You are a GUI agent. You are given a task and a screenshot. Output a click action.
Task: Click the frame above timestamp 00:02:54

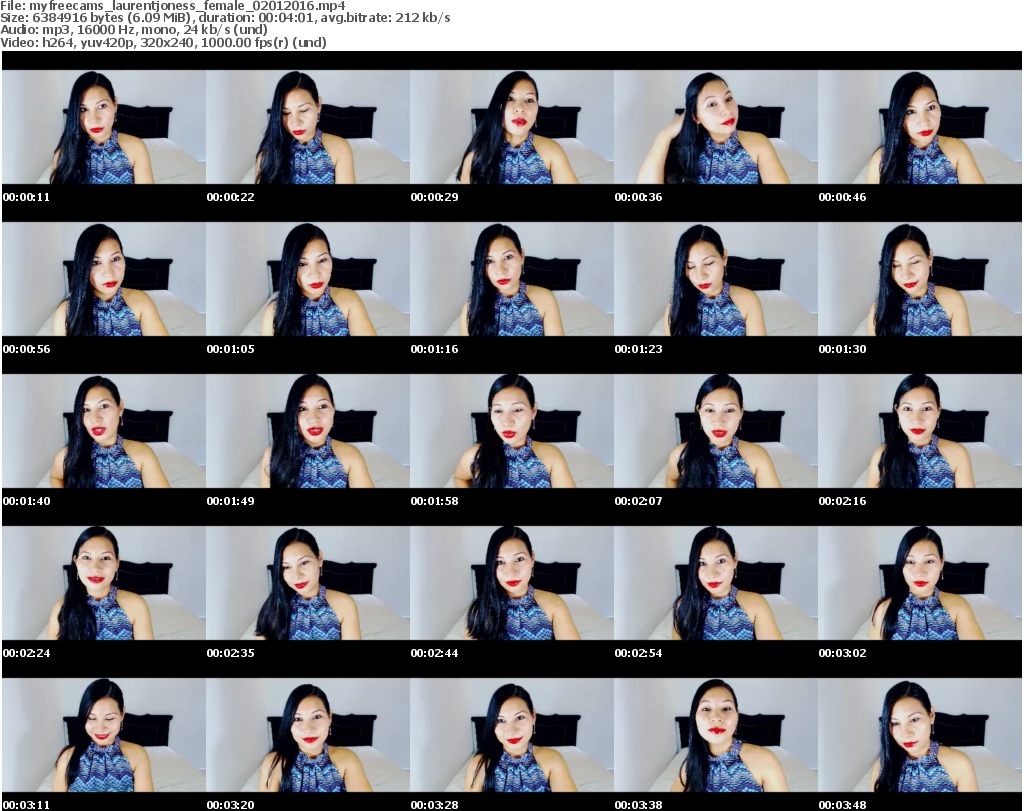click(x=716, y=583)
